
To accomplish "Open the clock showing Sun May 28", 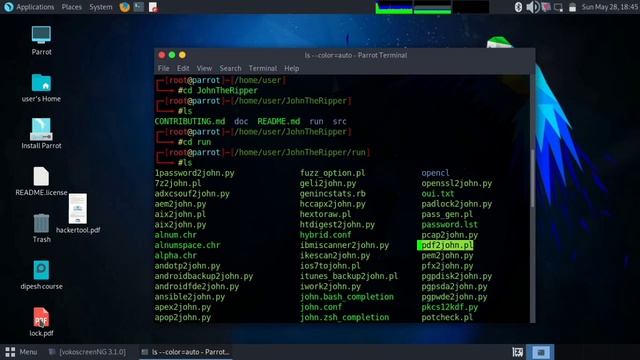I will tap(610, 7).
